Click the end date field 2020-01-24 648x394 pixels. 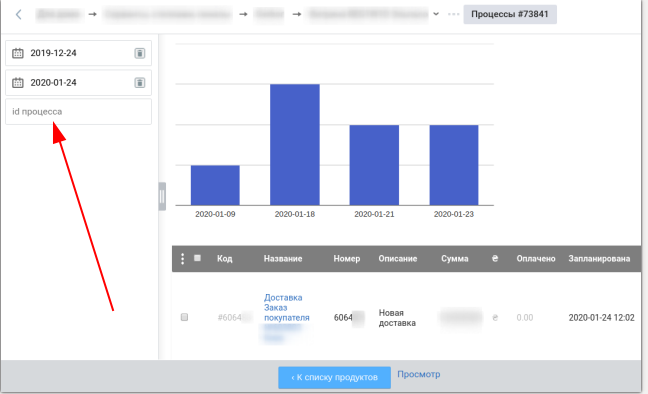pos(79,83)
